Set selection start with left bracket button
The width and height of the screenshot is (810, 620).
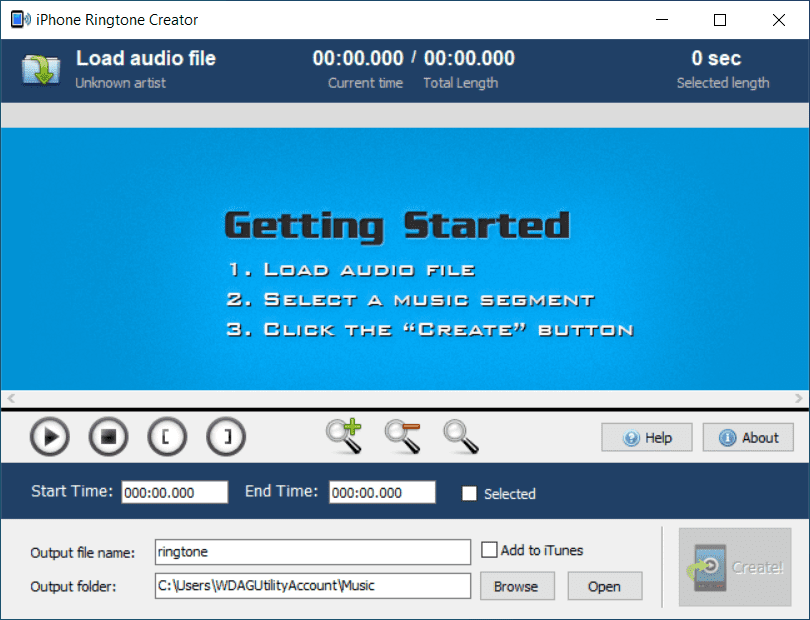click(167, 437)
